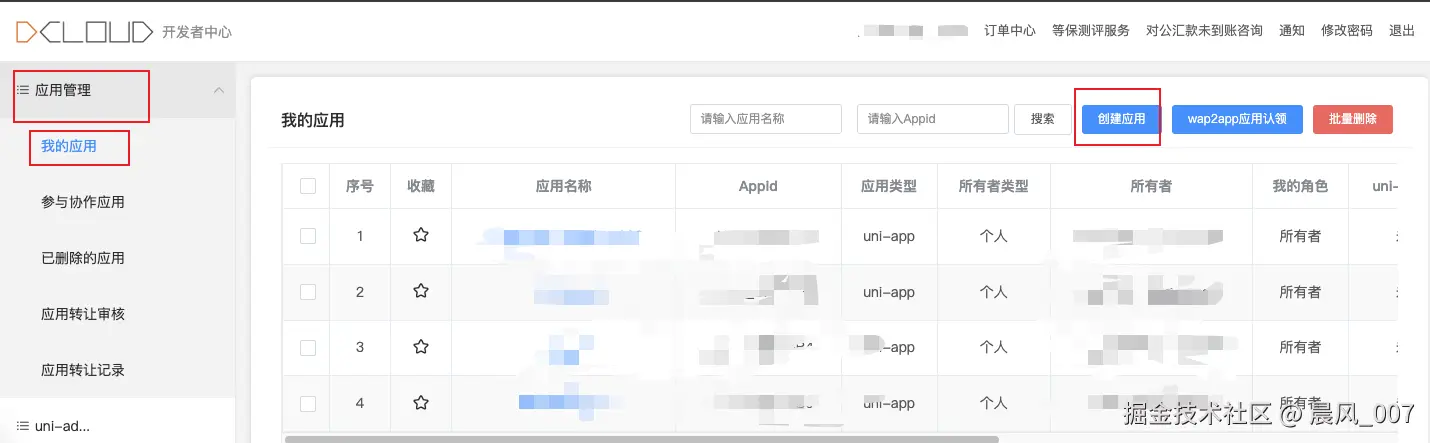Click the 我的角色 column header
The image size is (1430, 443).
pyautogui.click(x=1300, y=186)
